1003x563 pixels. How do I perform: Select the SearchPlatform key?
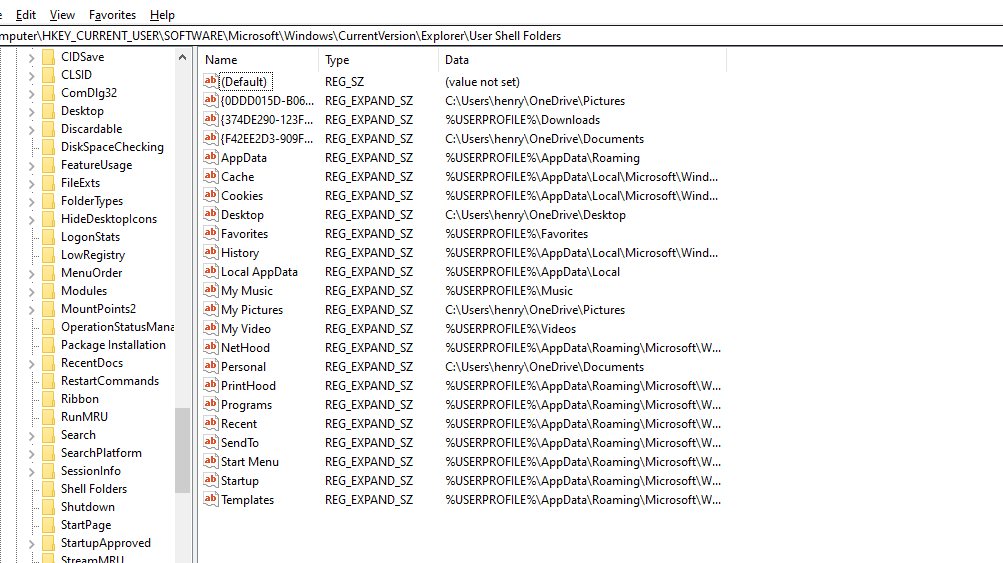point(101,452)
